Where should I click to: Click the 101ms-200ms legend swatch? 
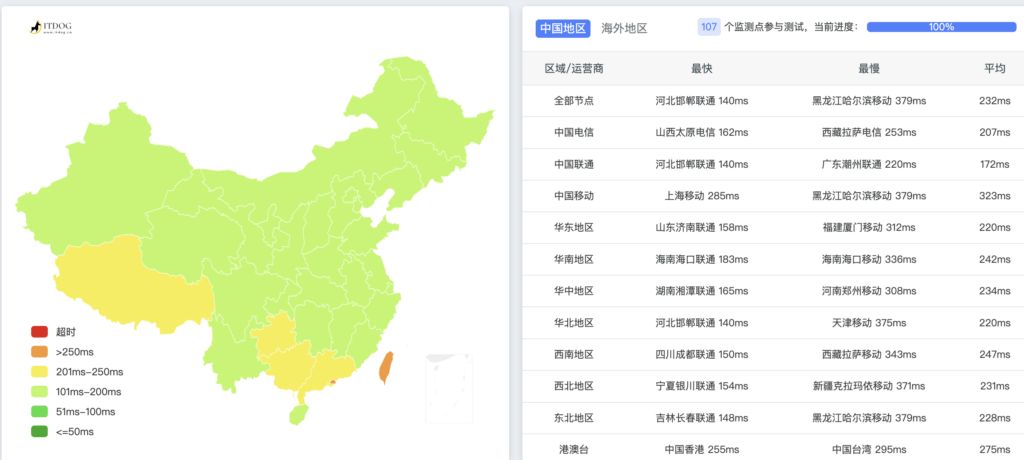(39, 392)
